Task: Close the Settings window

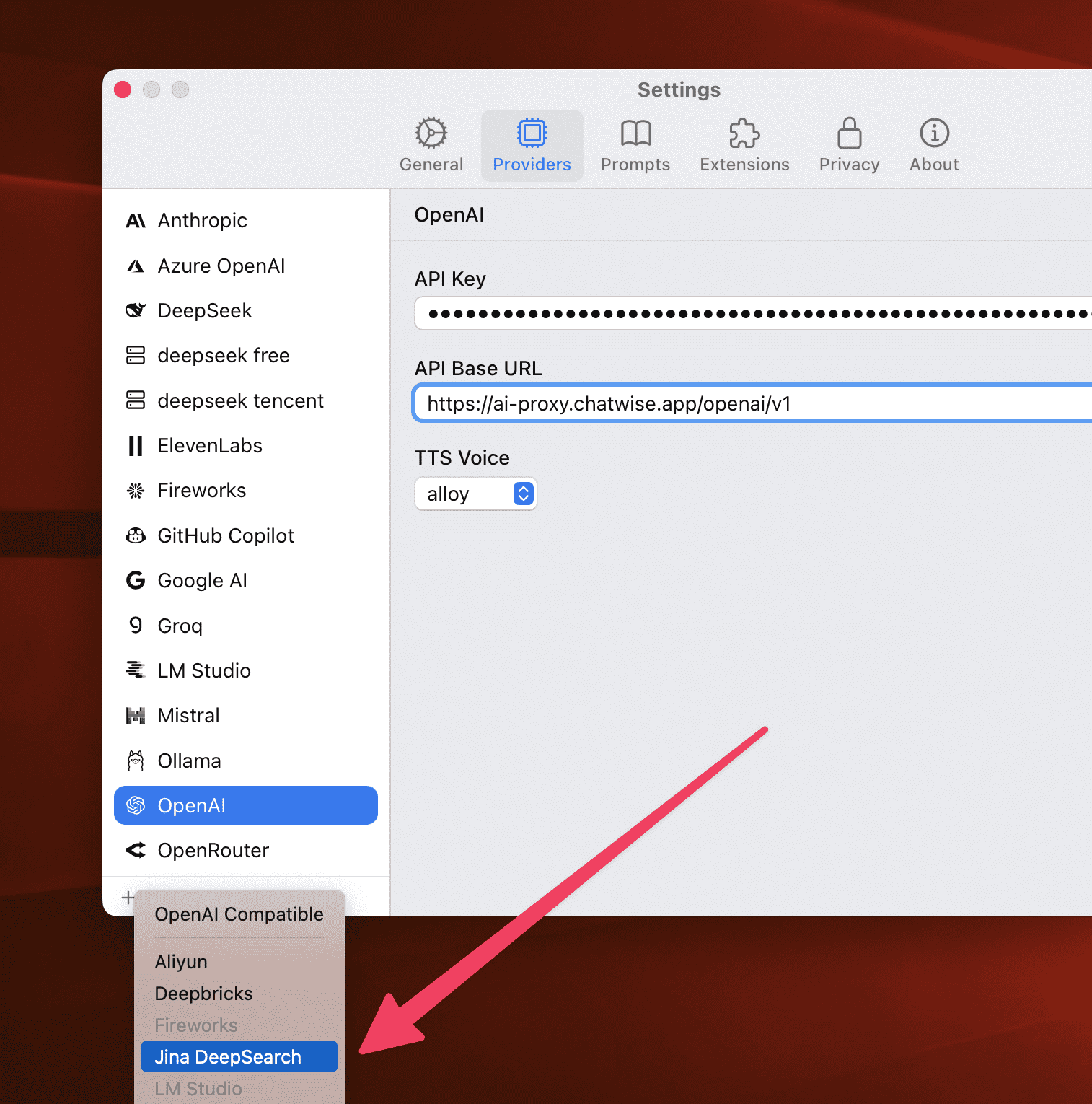Action: 123,89
